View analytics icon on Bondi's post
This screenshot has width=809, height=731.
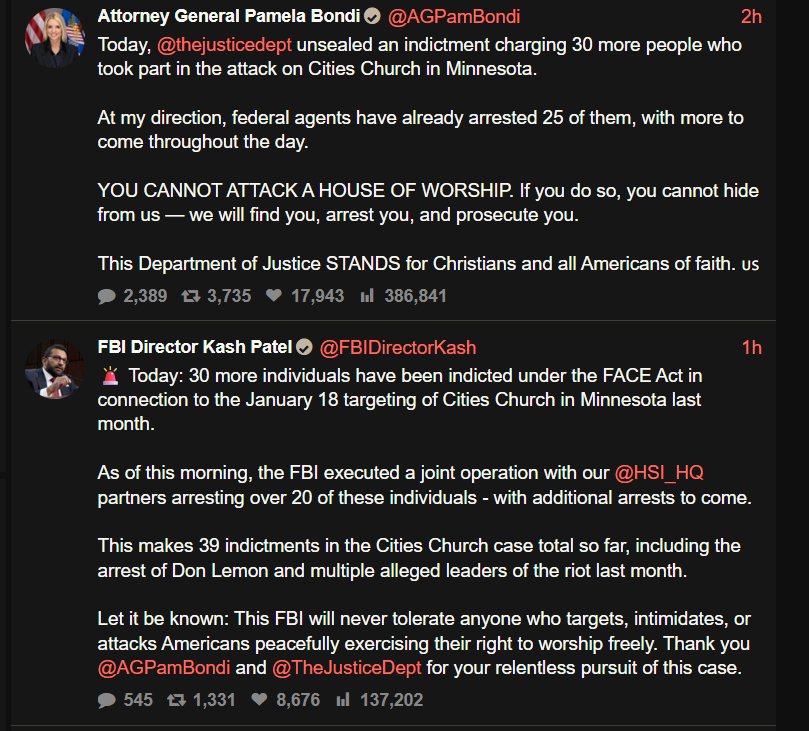(366, 296)
